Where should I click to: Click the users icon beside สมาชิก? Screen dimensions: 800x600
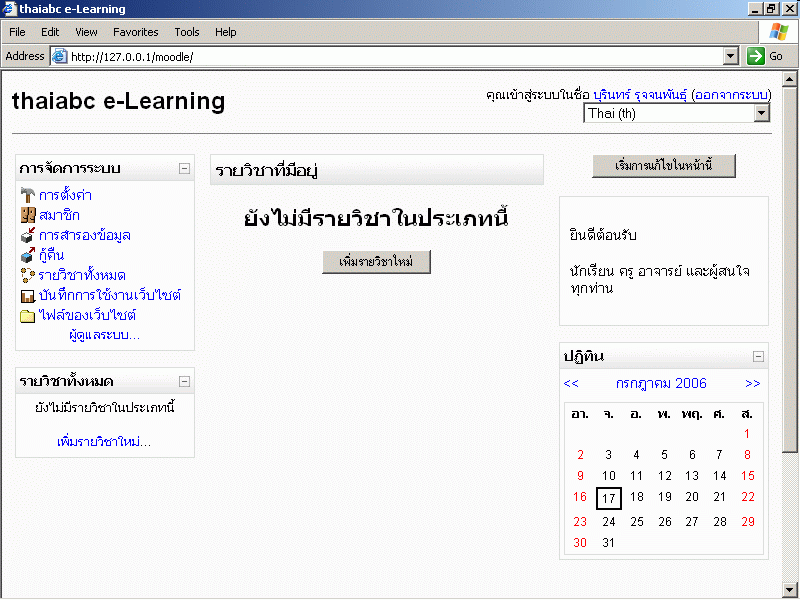click(28, 216)
